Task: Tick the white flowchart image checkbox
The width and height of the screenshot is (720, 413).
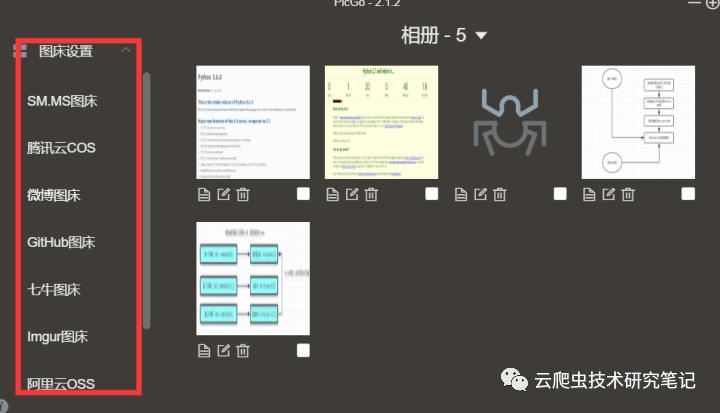Action: 688,194
